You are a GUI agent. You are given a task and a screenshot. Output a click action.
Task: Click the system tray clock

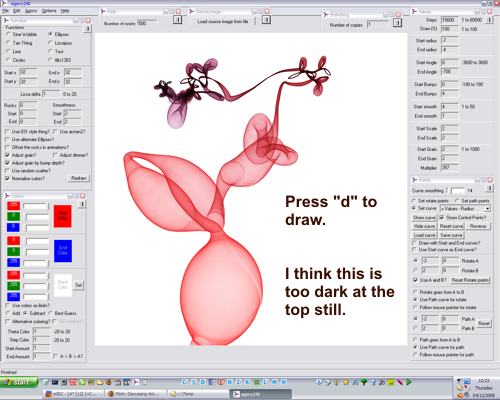click(483, 380)
